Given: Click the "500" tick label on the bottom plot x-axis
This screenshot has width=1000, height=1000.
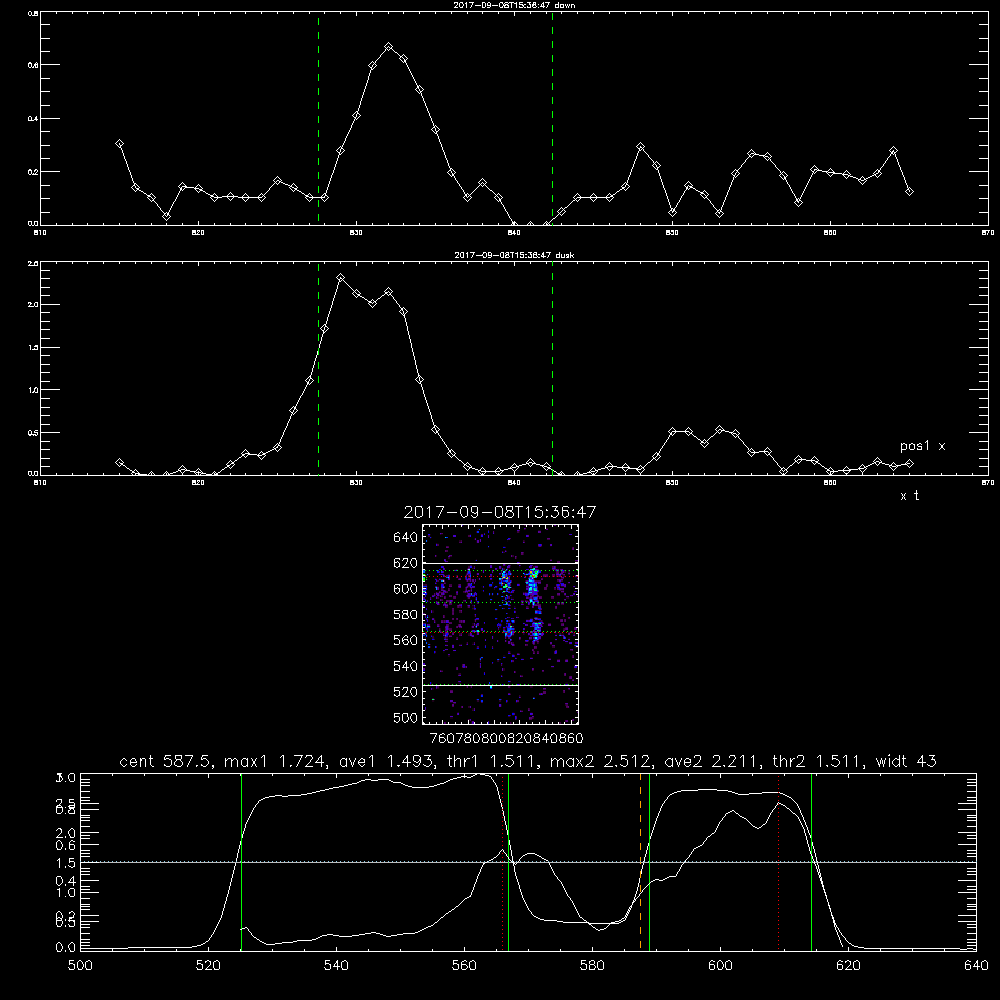Looking at the screenshot, I should coord(80,965).
